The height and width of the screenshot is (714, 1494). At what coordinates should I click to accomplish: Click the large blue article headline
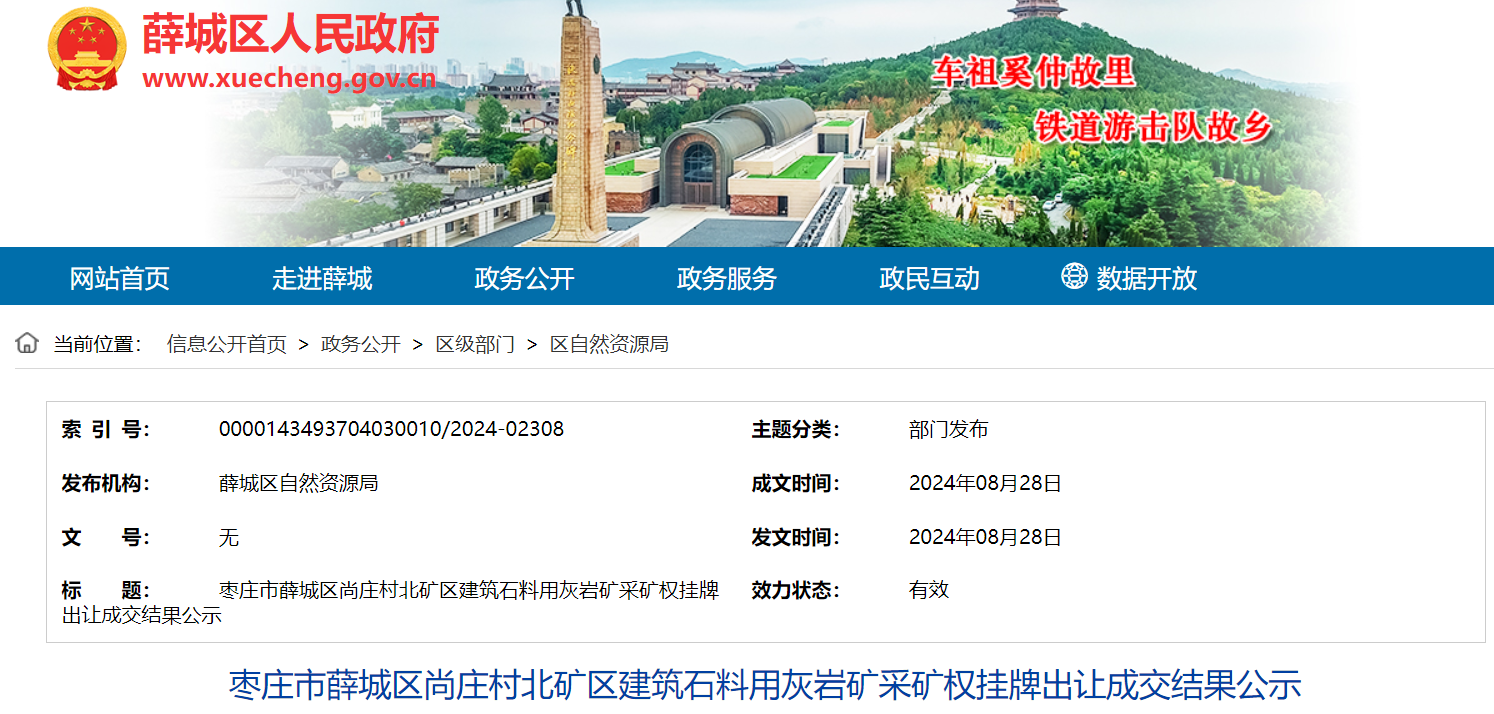pyautogui.click(x=765, y=686)
